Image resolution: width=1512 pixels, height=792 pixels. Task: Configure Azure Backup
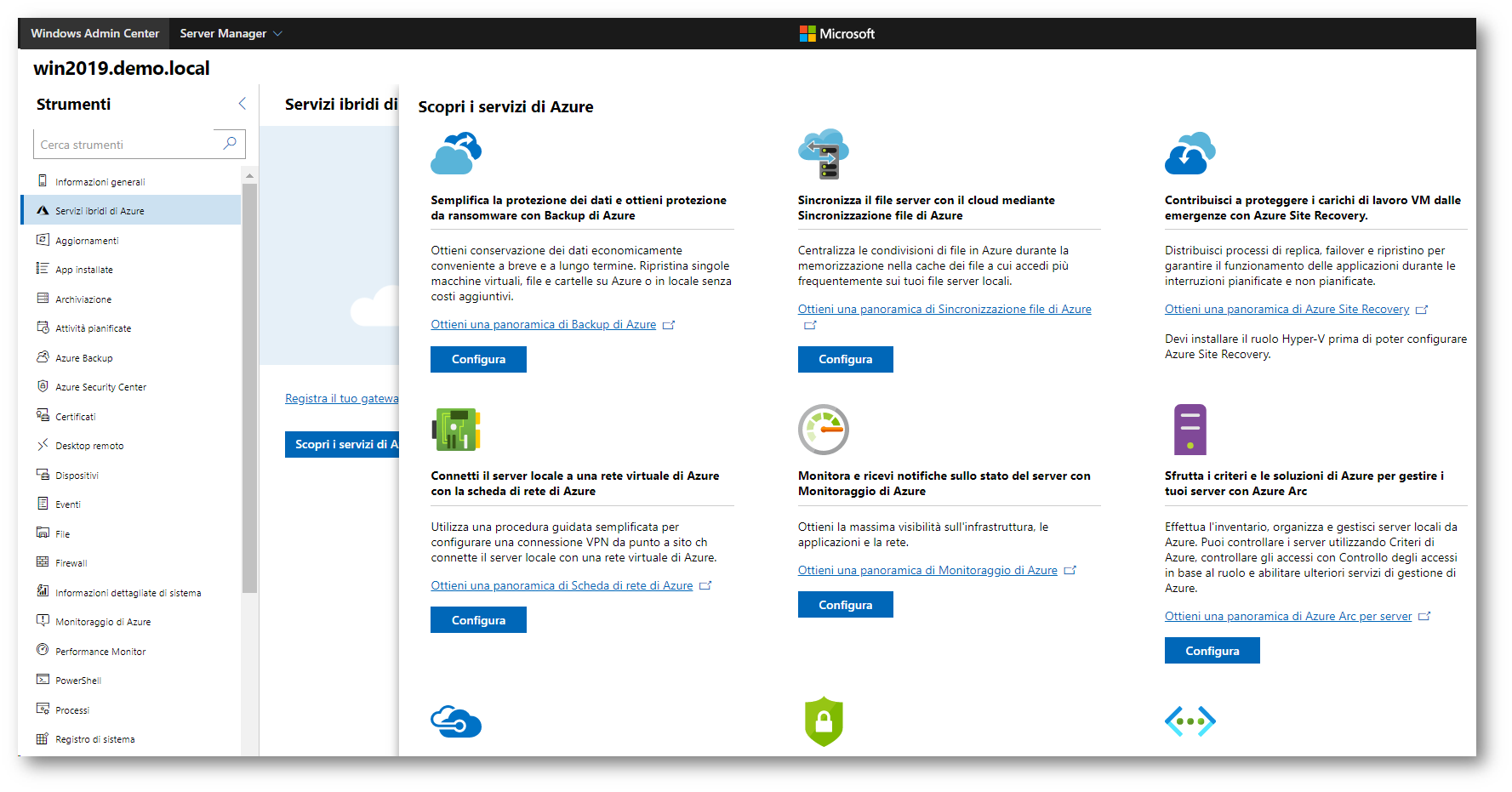click(x=478, y=359)
